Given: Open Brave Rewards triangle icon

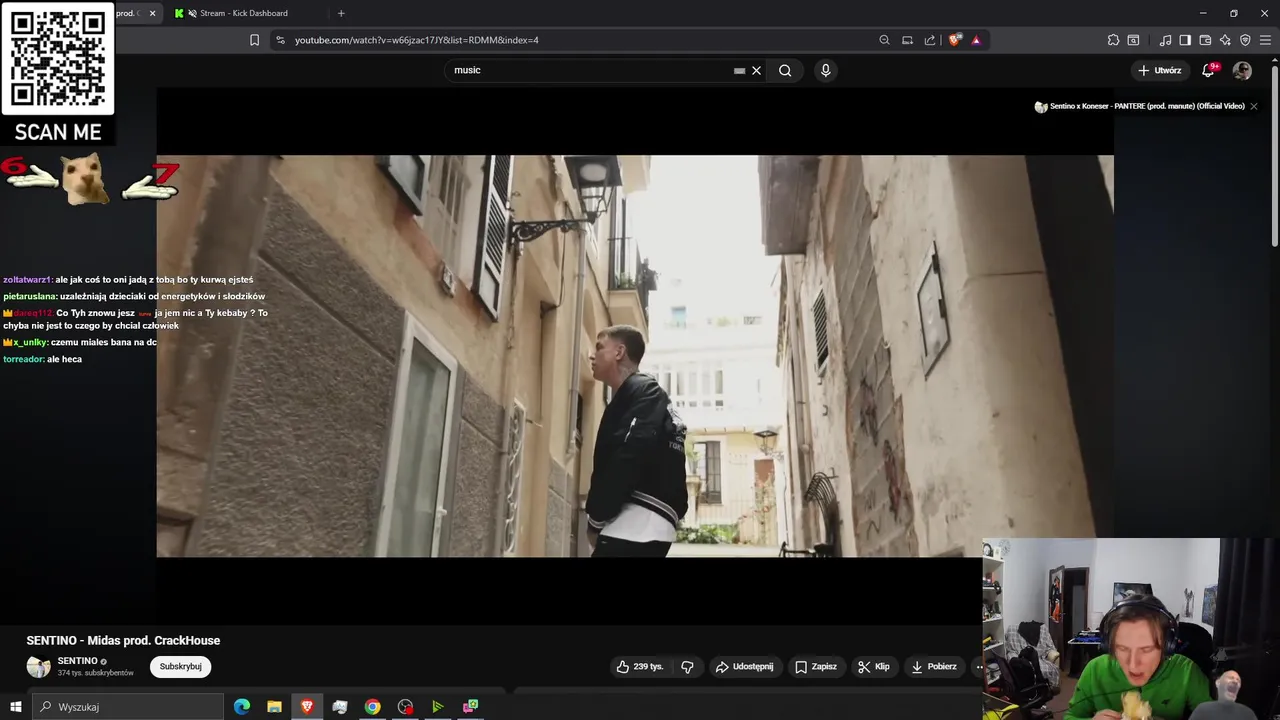Looking at the screenshot, I should [976, 40].
